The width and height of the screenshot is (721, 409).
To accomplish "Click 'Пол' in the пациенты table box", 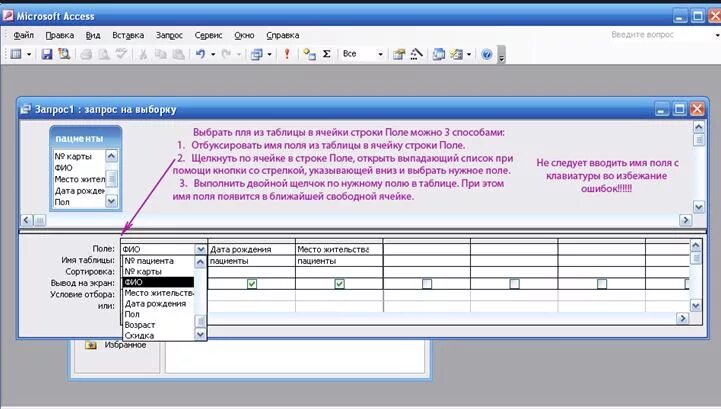I will click(62, 202).
